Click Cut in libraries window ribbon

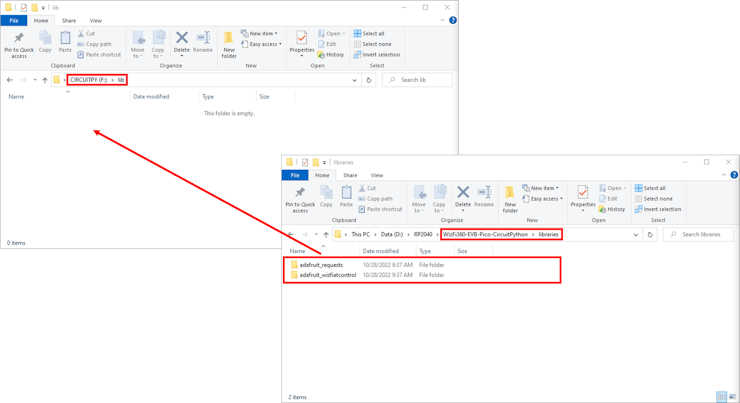367,188
